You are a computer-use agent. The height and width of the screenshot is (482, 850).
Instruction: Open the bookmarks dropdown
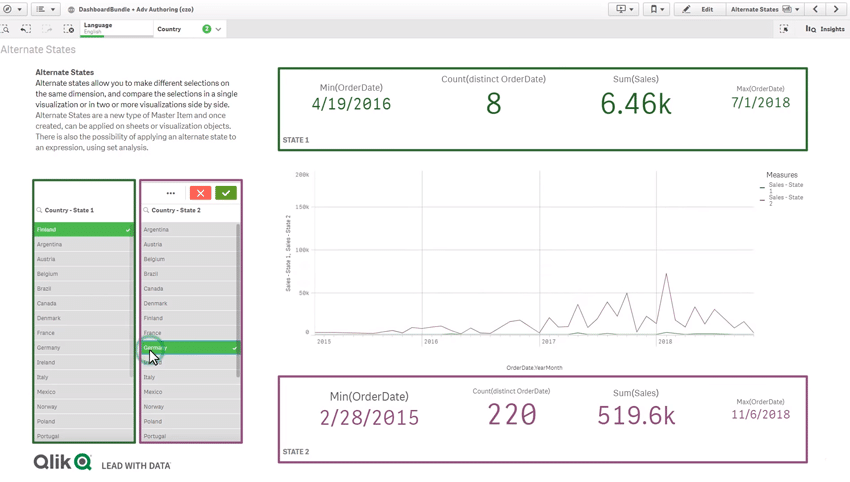[655, 9]
